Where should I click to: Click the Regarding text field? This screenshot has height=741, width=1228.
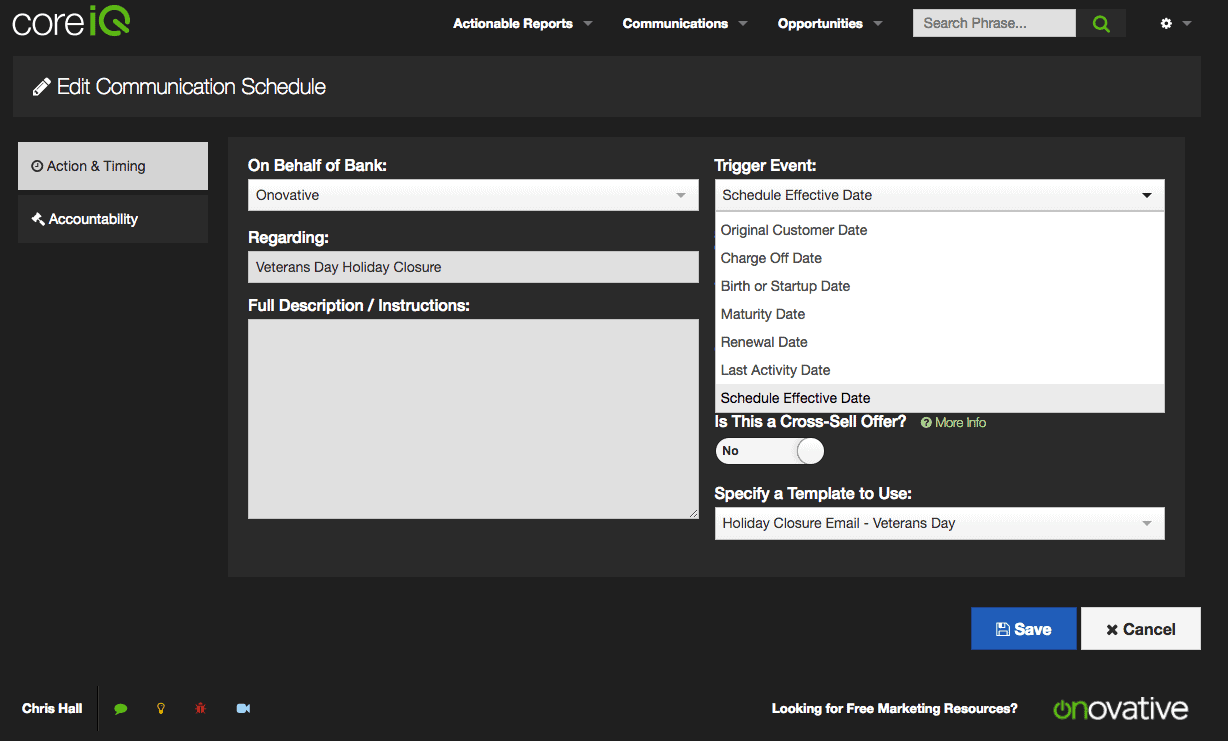pyautogui.click(x=473, y=267)
